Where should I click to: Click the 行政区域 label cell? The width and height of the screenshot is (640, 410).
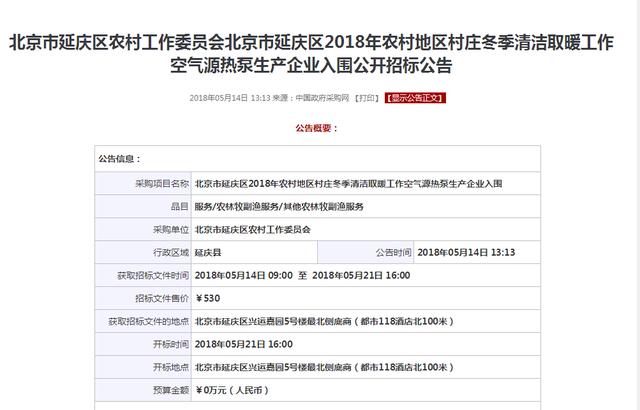click(x=143, y=252)
